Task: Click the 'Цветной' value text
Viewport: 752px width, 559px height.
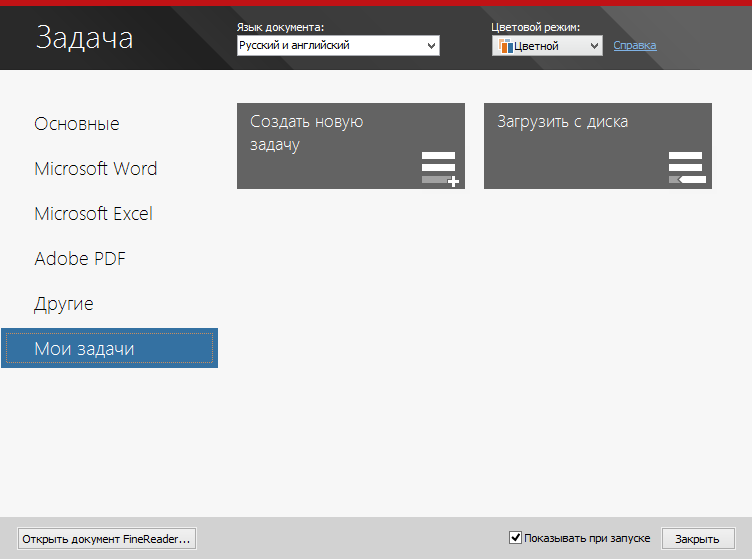Action: click(536, 47)
